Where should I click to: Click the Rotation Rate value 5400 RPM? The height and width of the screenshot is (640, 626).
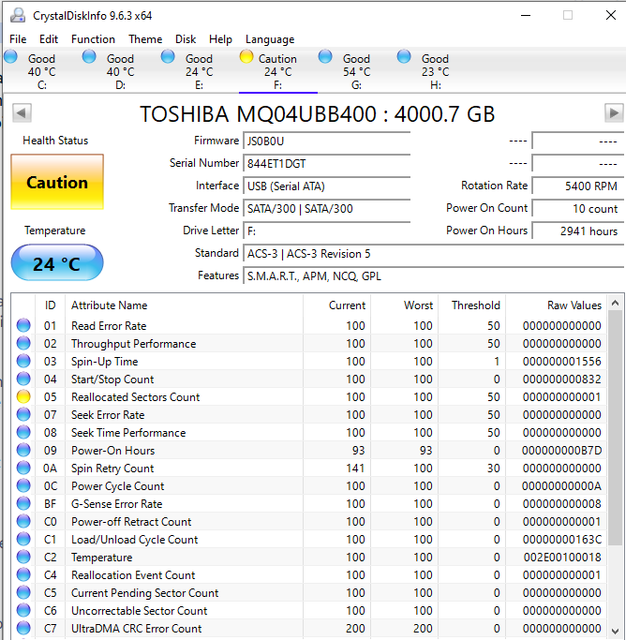tap(578, 186)
